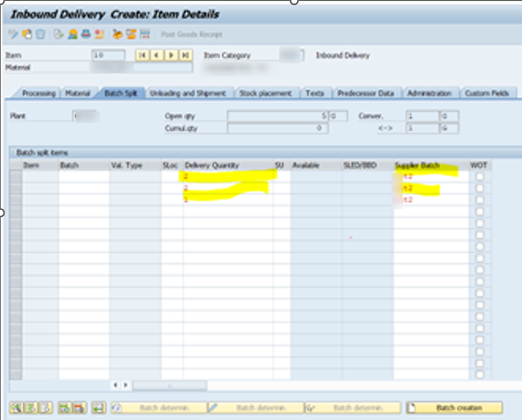Click the Item number field showing 10

tap(108, 55)
